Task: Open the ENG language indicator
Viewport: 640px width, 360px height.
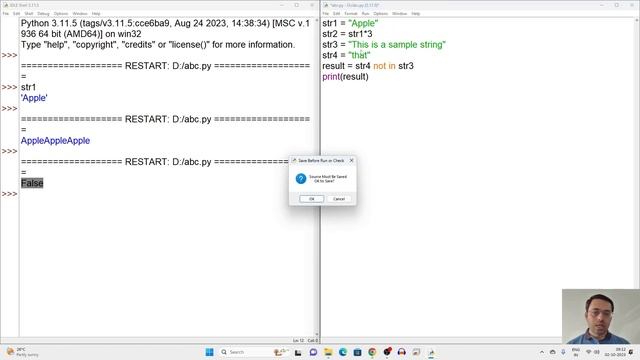Action: 576,352
